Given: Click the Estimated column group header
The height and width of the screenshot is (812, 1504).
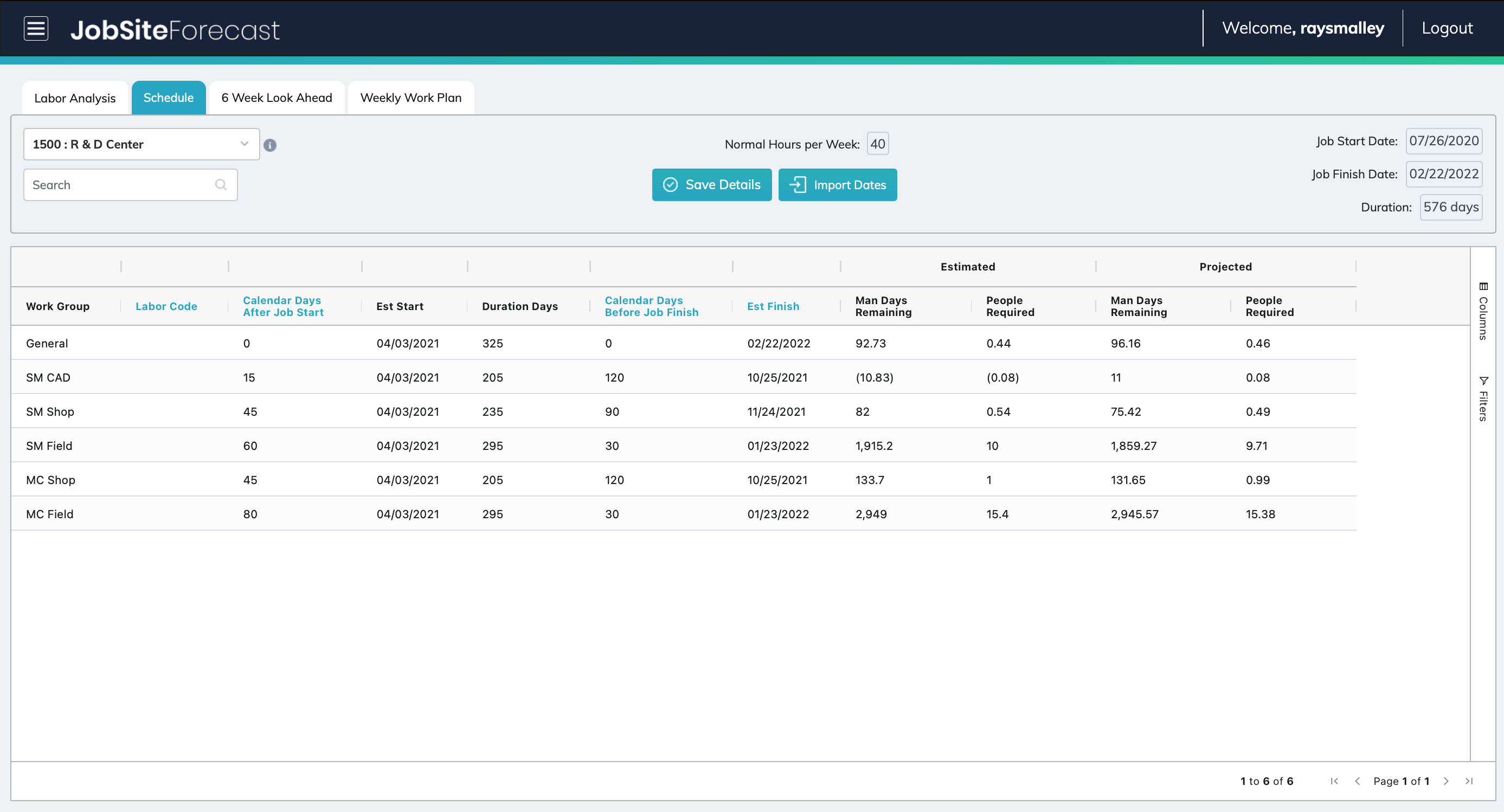Looking at the screenshot, I should (967, 267).
